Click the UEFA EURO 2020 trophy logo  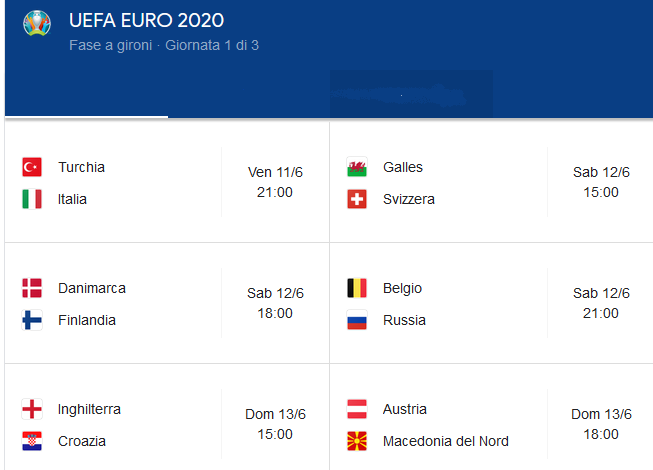(37, 24)
